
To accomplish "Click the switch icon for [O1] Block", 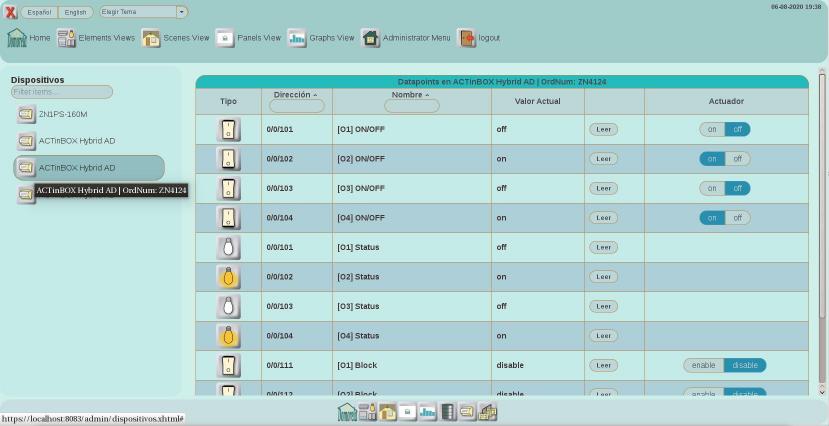I will tap(228, 365).
